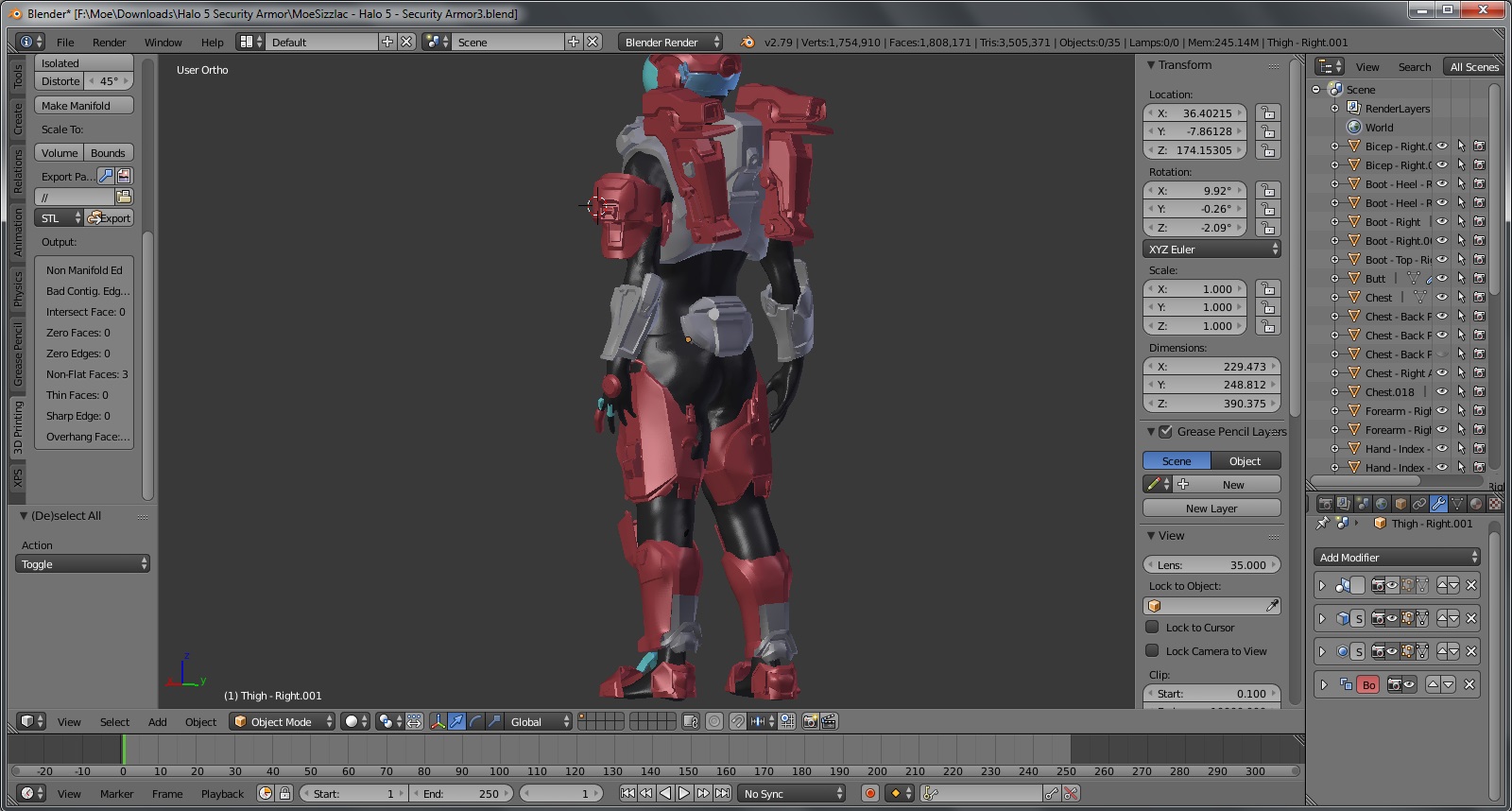
Task: Click the OpenGL render image camera icon
Action: click(810, 721)
